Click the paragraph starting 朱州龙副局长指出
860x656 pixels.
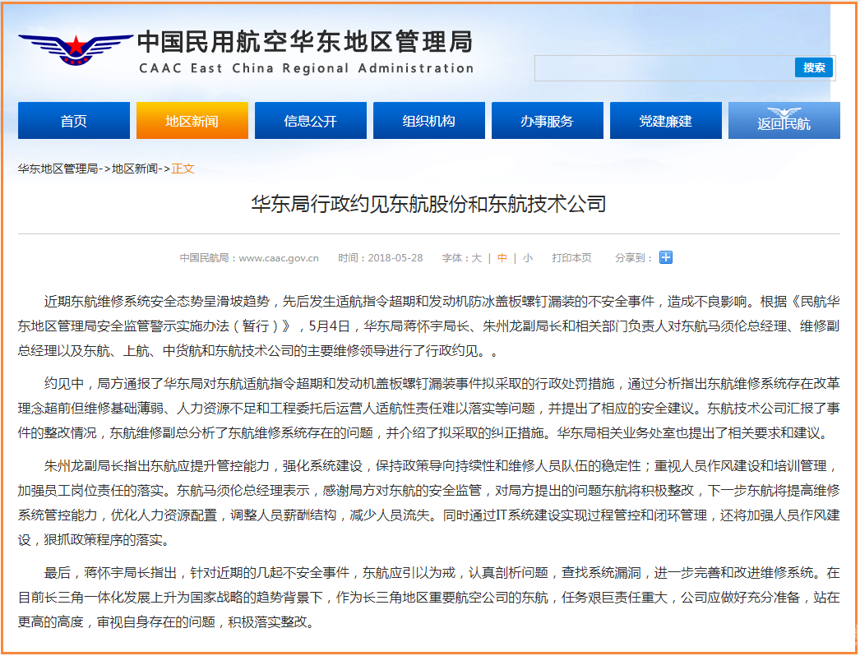click(429, 503)
